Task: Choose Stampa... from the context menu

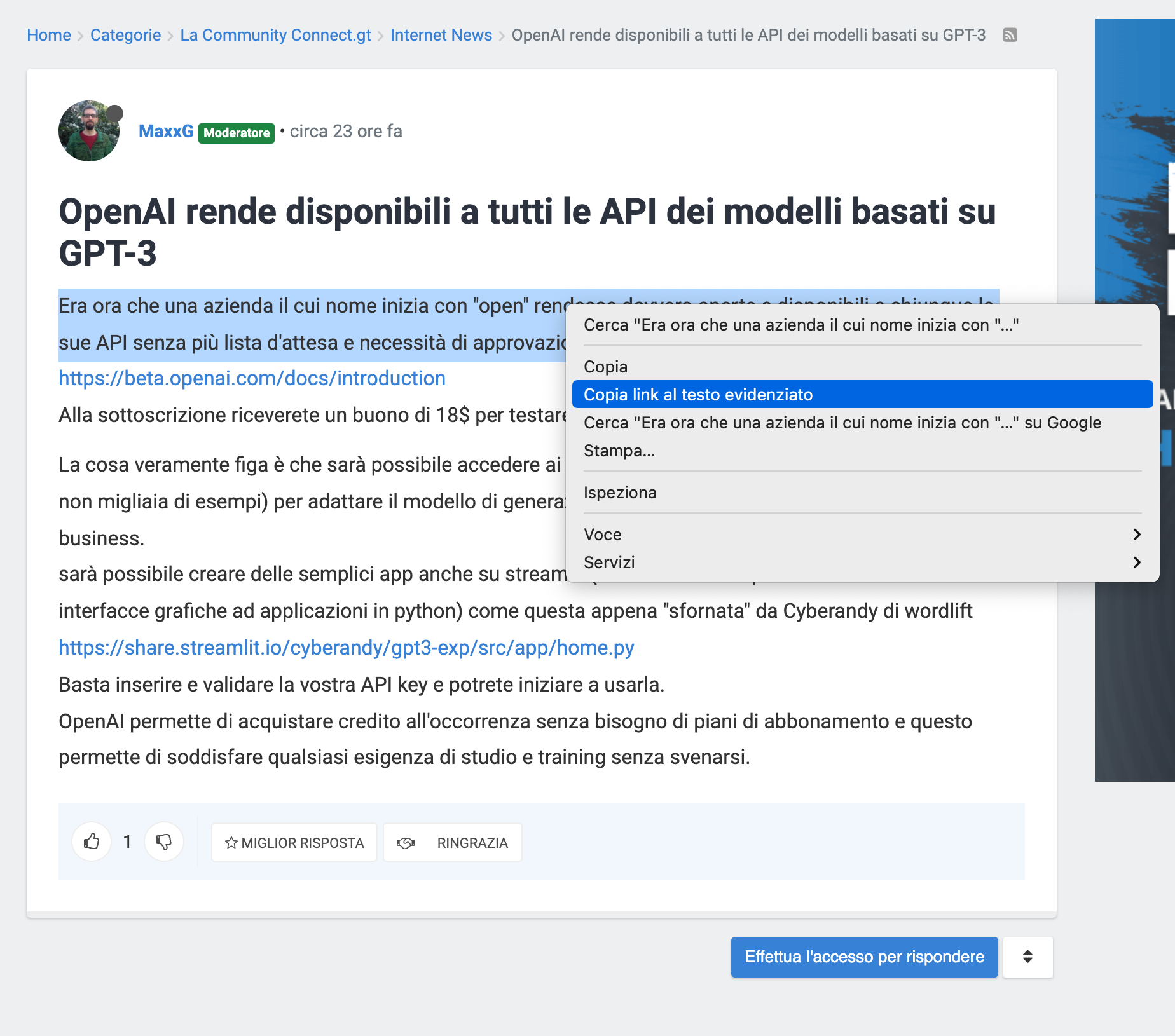Action: tap(862, 451)
